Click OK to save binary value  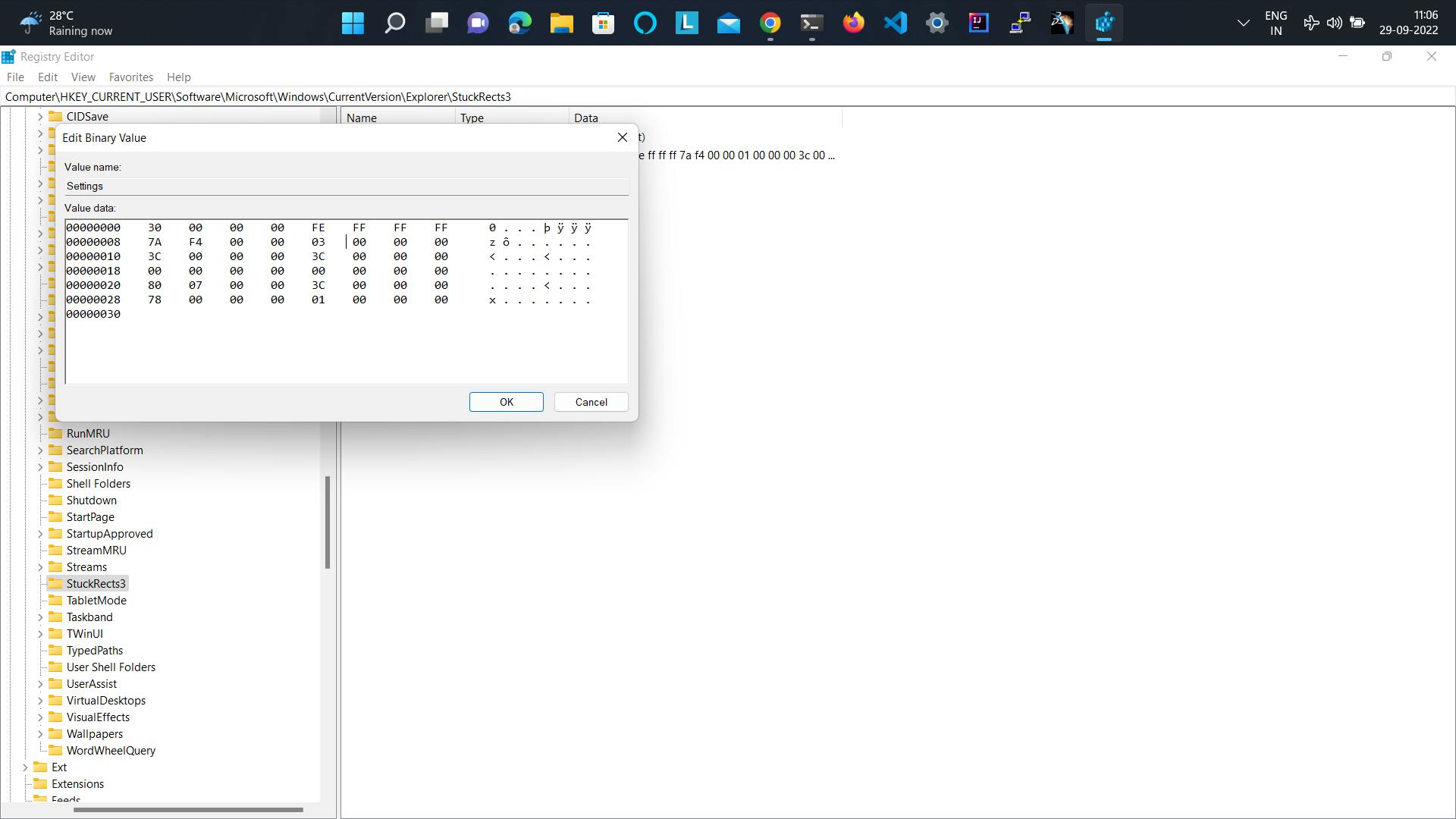[506, 401]
